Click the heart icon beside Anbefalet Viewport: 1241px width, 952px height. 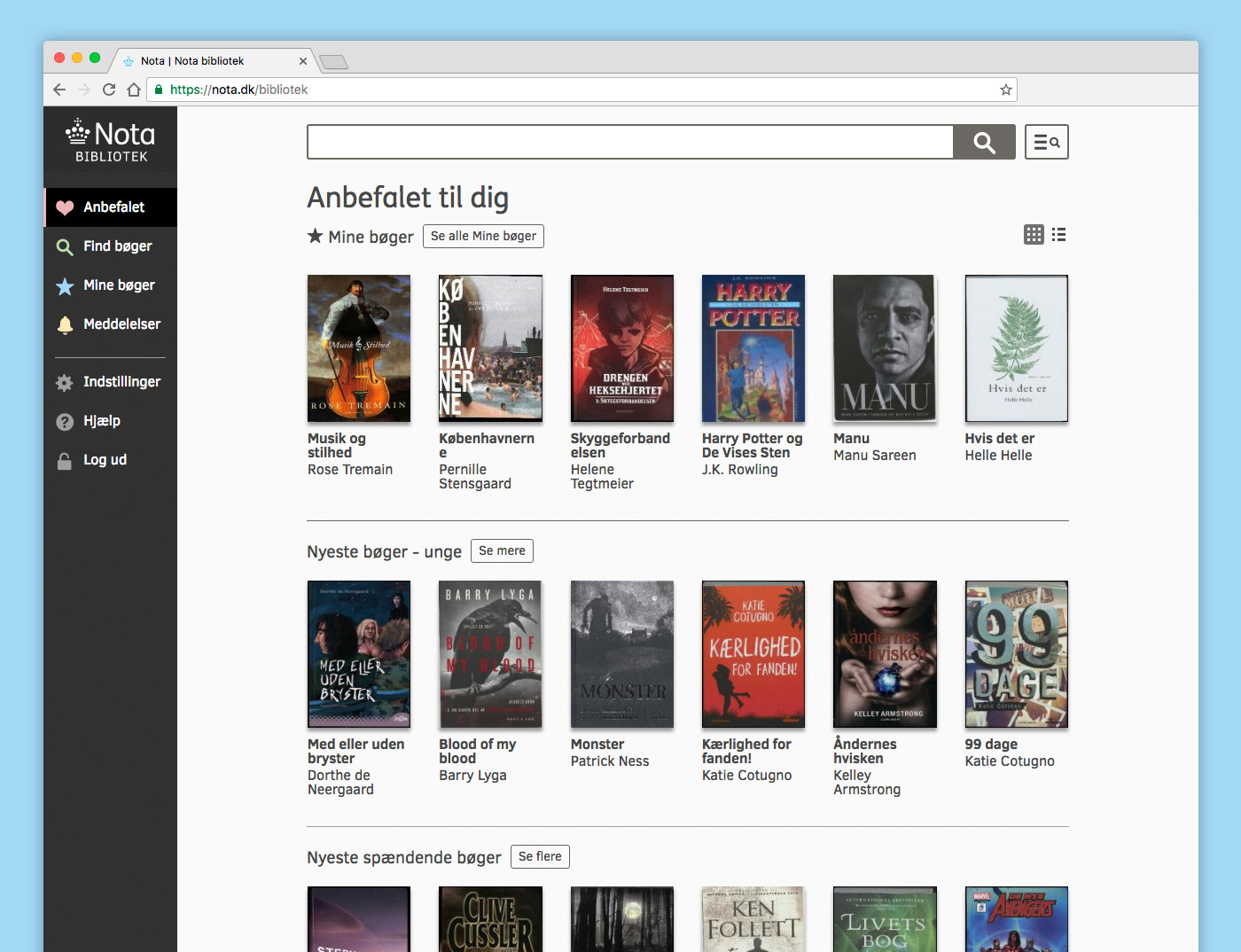point(65,207)
